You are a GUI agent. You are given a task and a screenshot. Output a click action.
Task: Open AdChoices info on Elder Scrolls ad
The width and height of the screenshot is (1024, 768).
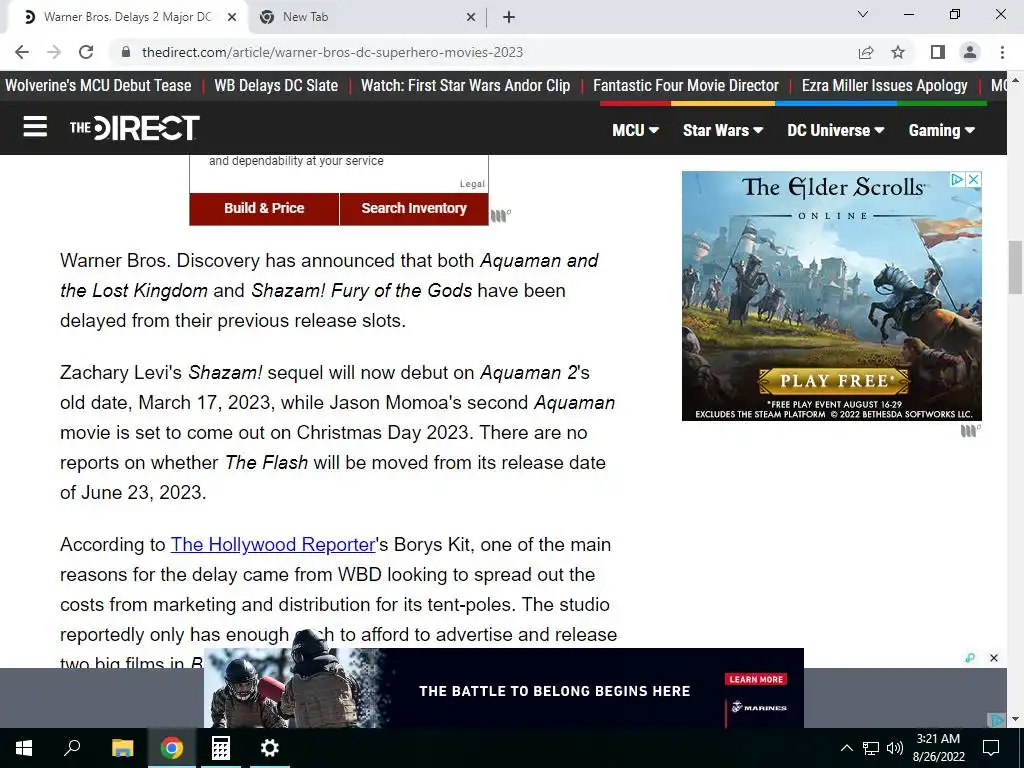pos(957,179)
